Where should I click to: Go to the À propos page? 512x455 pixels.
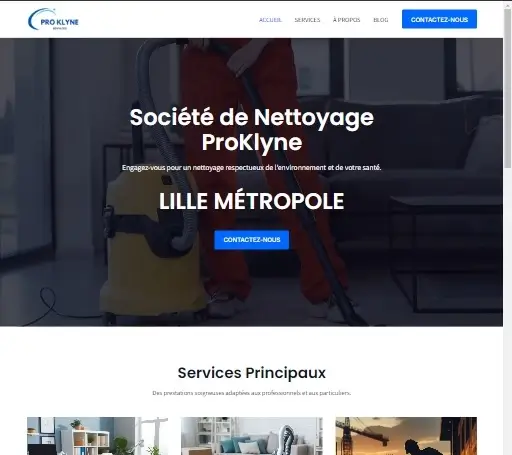(x=346, y=20)
